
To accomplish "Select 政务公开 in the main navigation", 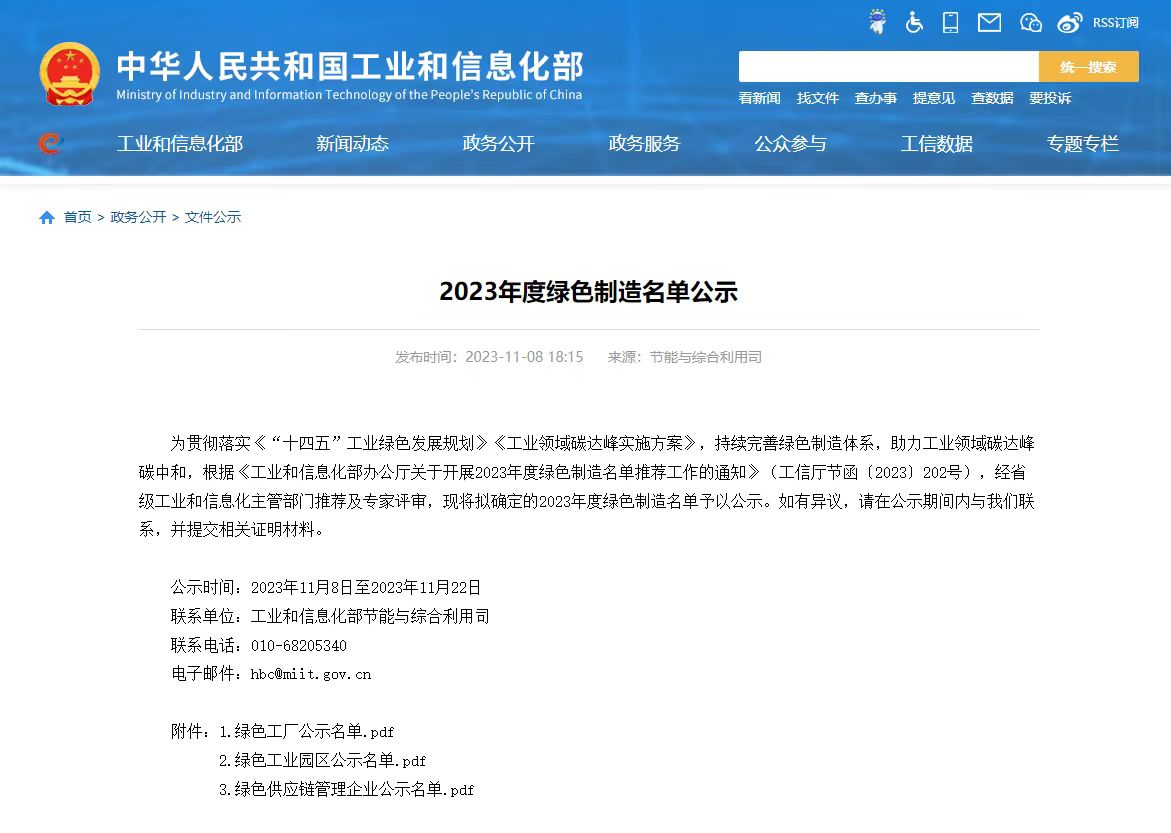I will click(x=498, y=144).
